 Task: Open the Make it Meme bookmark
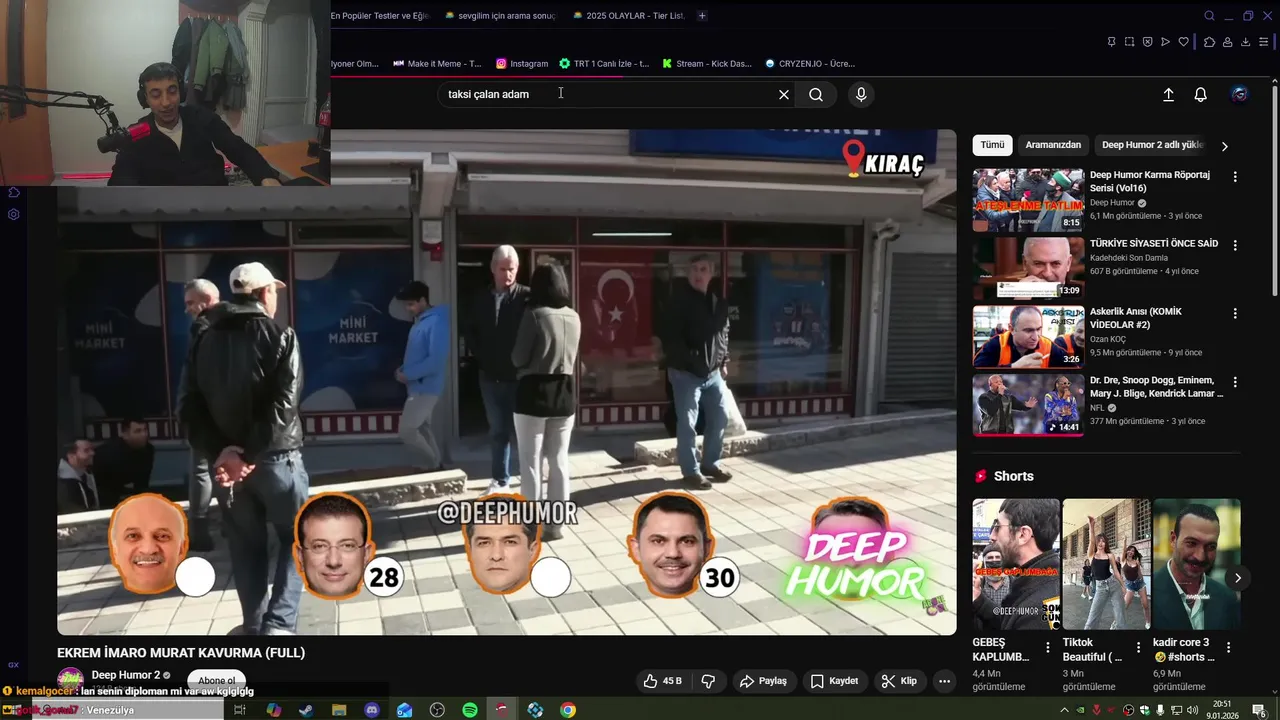pyautogui.click(x=437, y=63)
